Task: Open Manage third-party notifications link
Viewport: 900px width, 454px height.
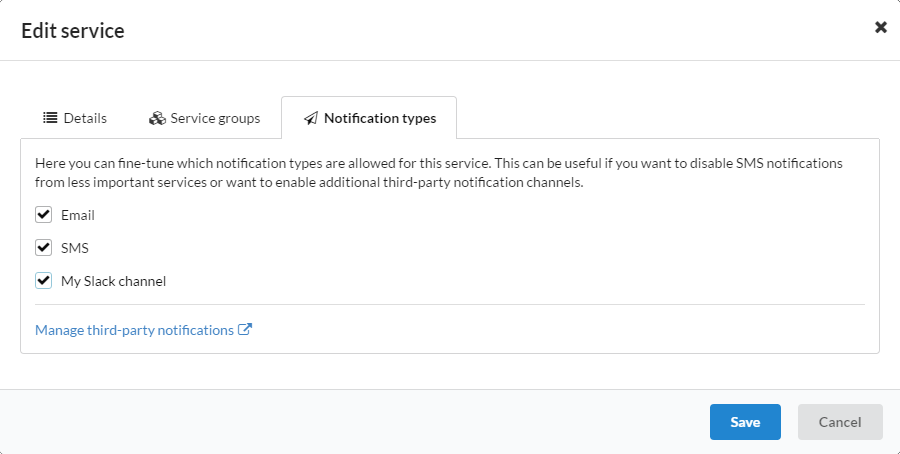Action: click(134, 330)
